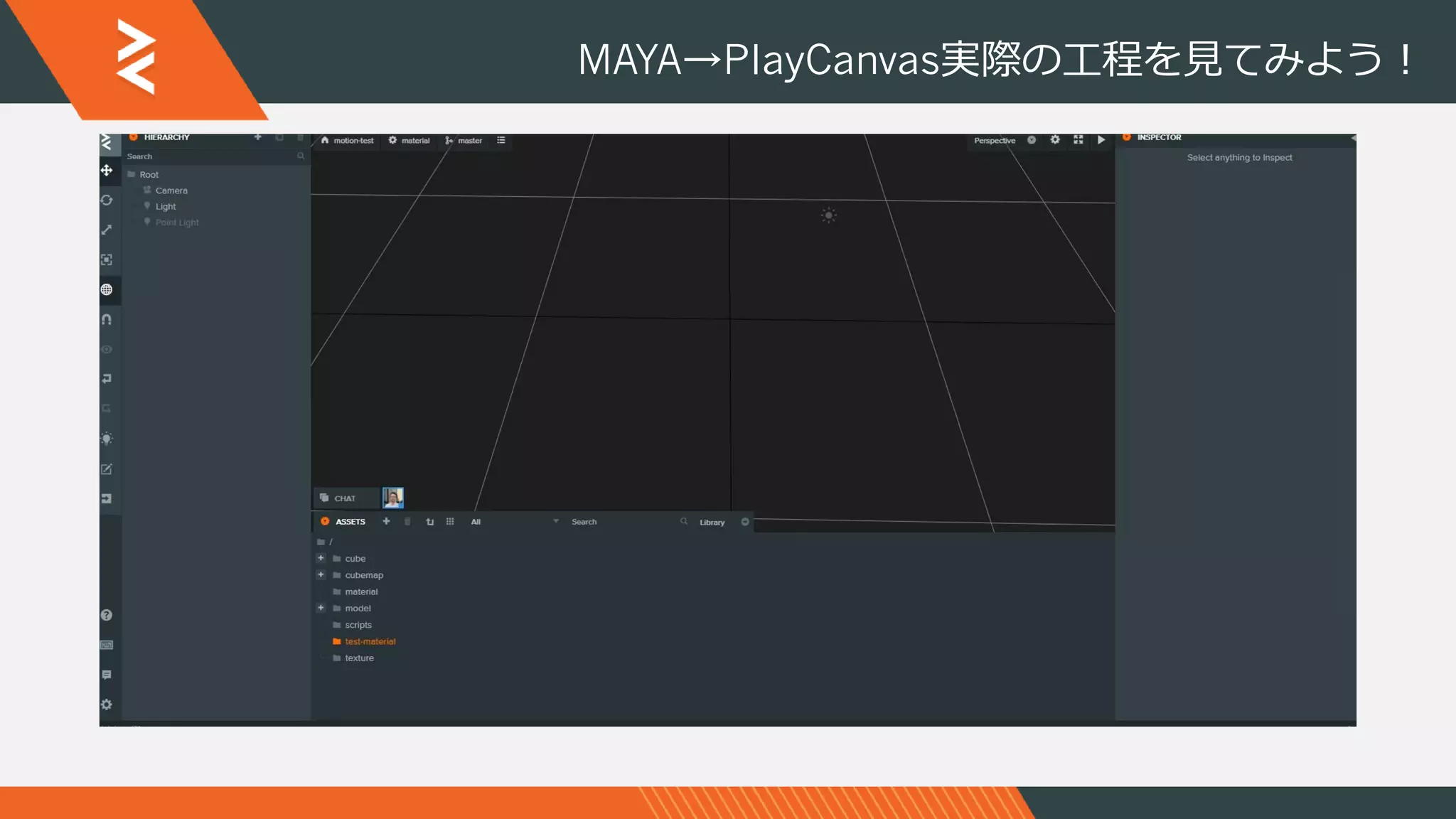Open editor Settings gear in left toolbar
This screenshot has width=1456, height=819.
[x=107, y=705]
